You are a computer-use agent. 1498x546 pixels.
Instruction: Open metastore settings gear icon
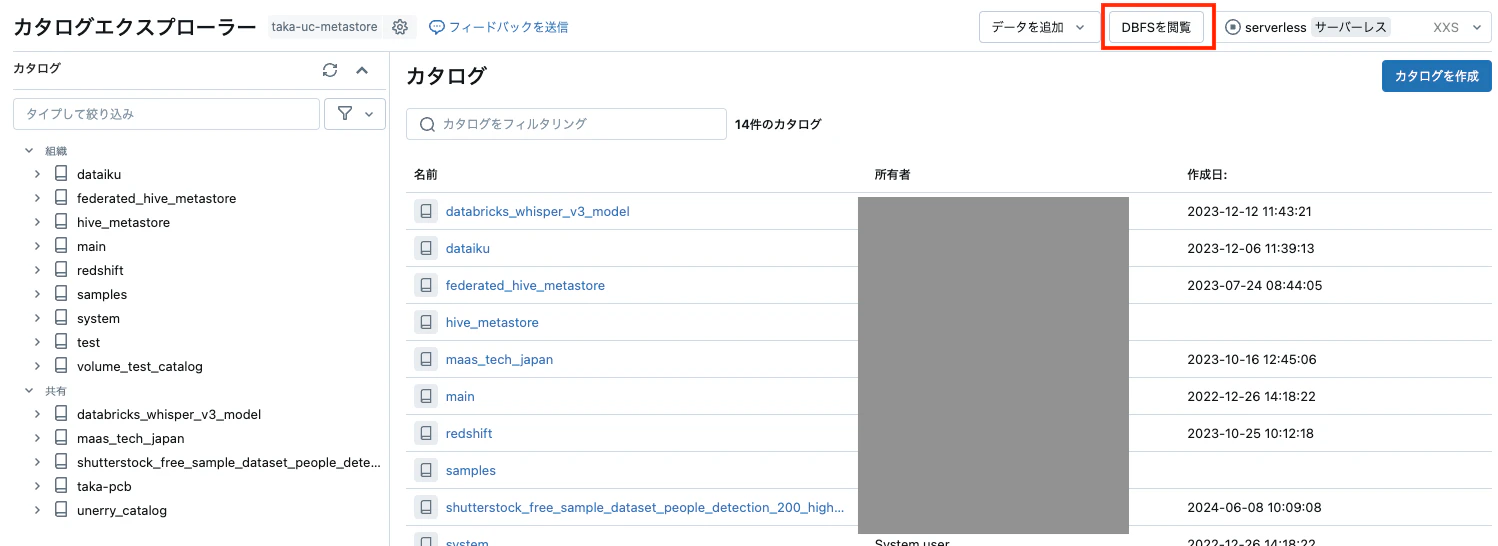coord(400,27)
